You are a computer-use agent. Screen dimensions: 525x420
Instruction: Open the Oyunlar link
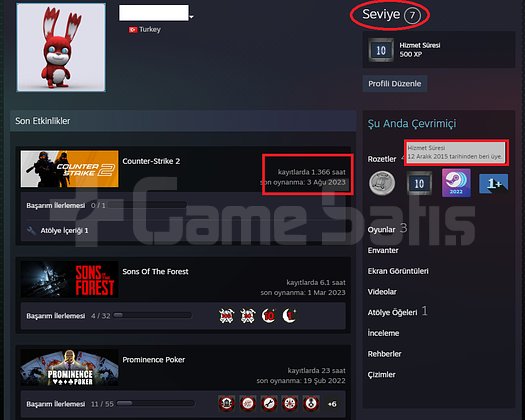[381, 230]
